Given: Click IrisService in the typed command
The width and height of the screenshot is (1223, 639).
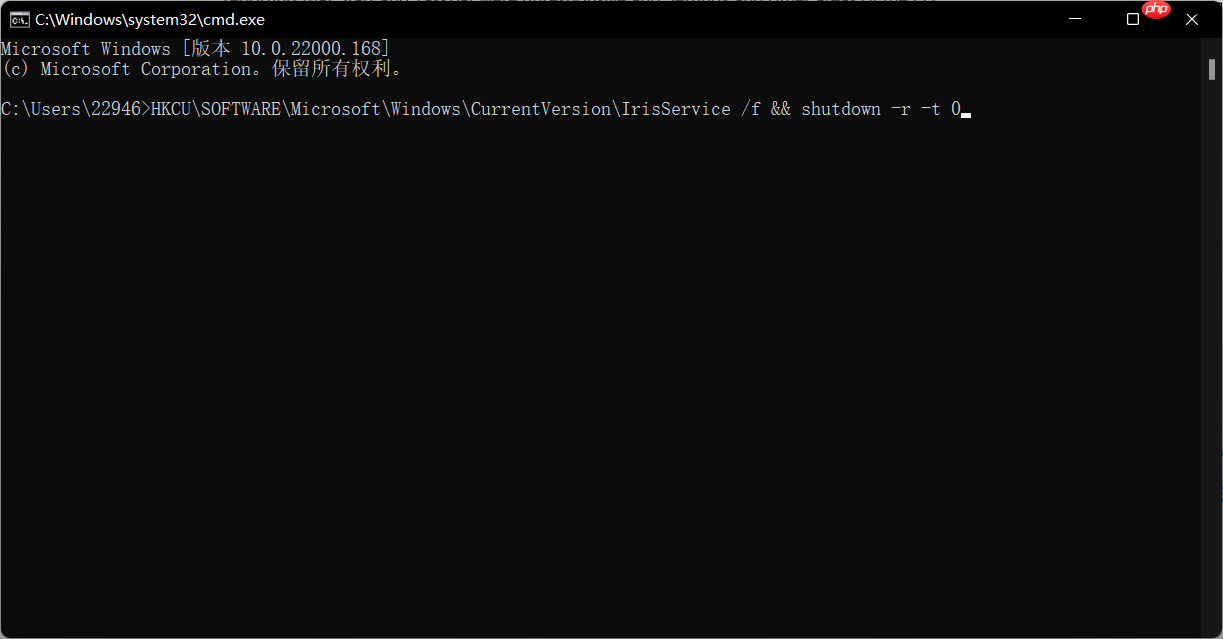Looking at the screenshot, I should 676,109.
